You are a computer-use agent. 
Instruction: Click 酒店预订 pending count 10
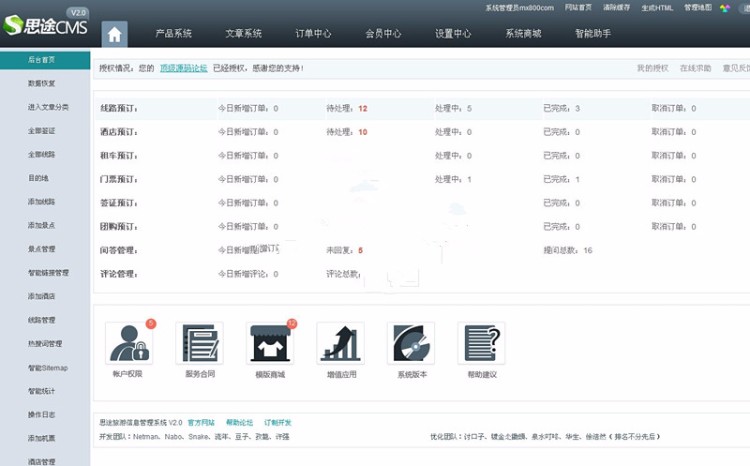tap(363, 132)
